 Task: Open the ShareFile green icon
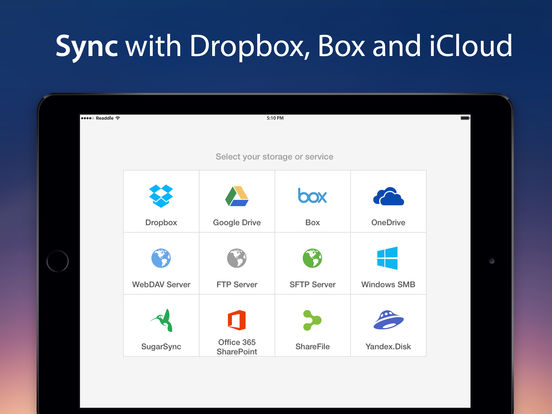(x=312, y=320)
